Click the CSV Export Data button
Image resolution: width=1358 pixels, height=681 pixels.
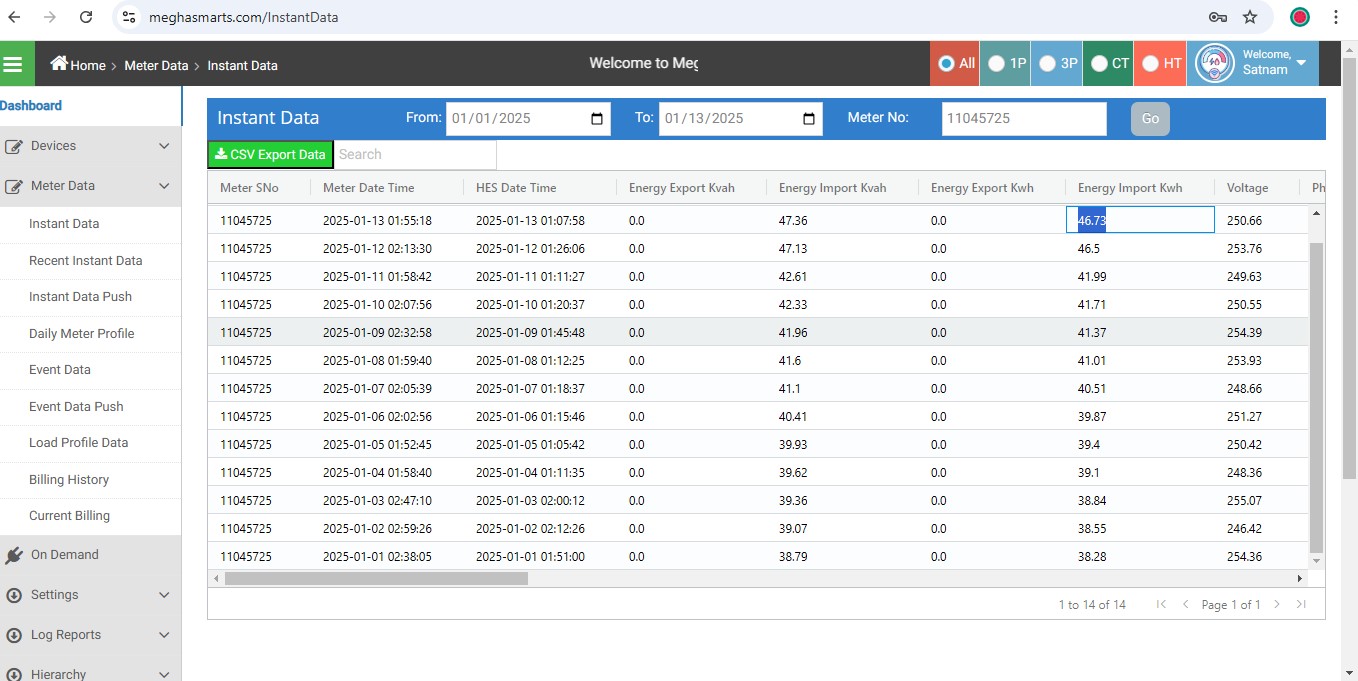click(270, 155)
